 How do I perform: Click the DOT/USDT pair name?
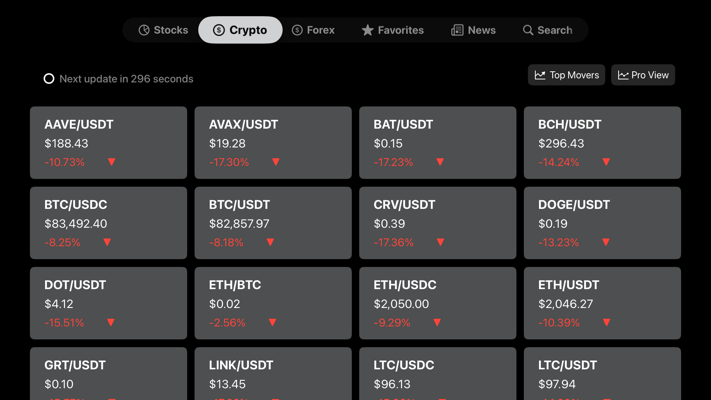[x=75, y=285]
